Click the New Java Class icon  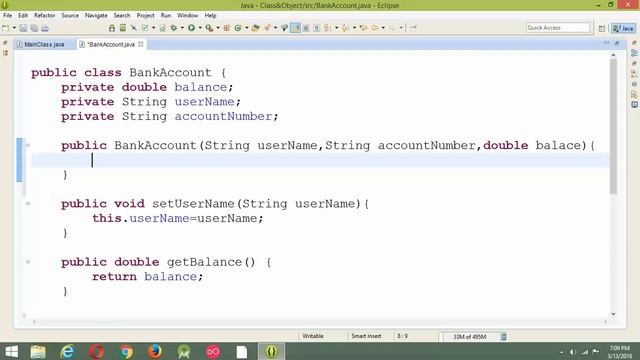coord(238,28)
